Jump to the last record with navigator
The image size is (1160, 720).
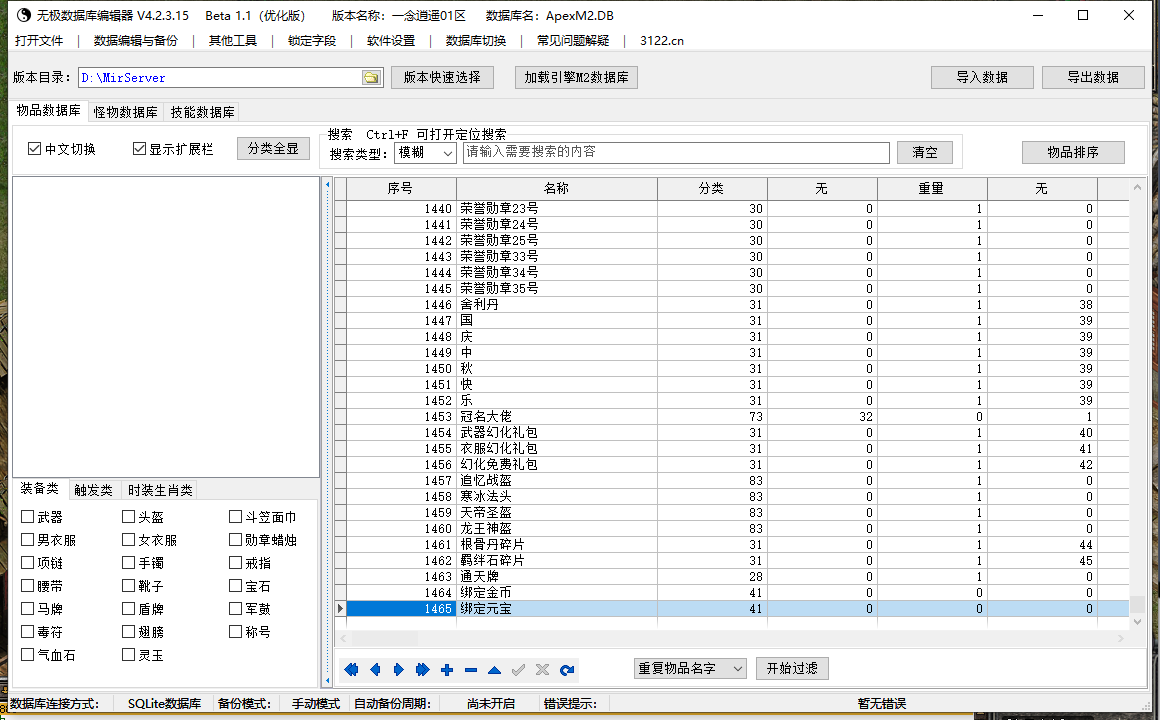click(422, 670)
